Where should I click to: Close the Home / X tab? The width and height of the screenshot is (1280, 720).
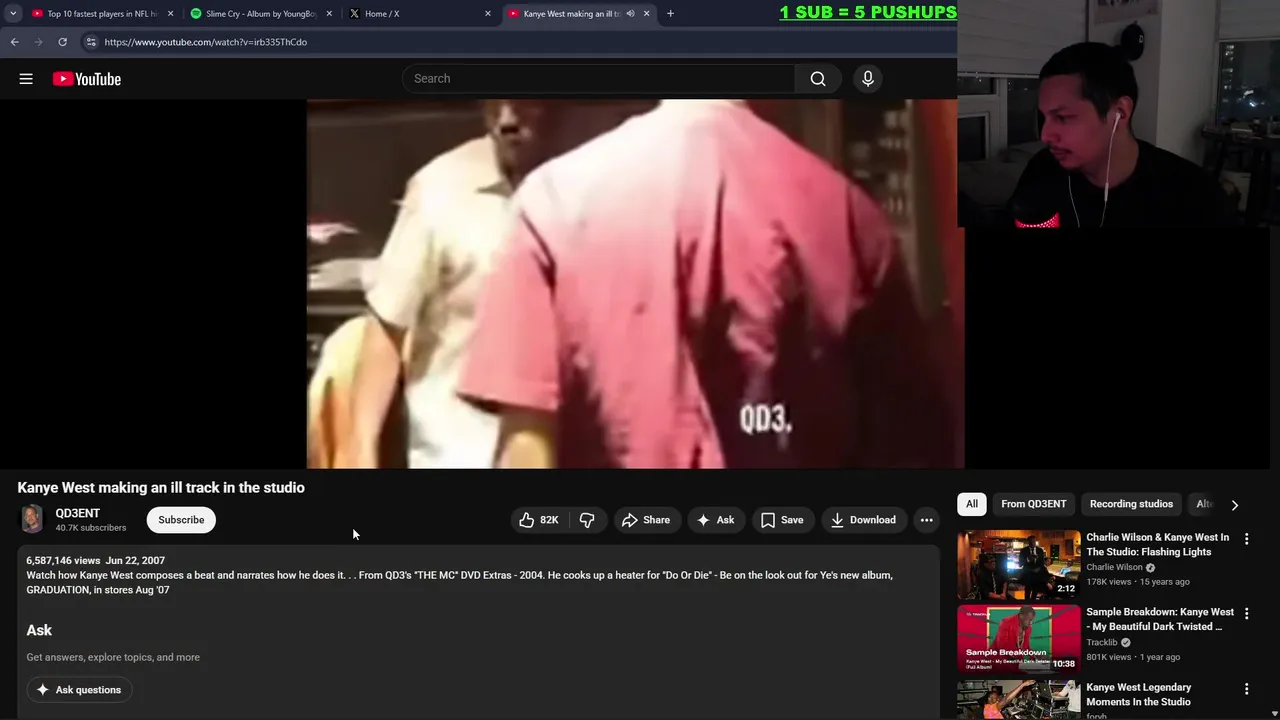pyautogui.click(x=488, y=14)
